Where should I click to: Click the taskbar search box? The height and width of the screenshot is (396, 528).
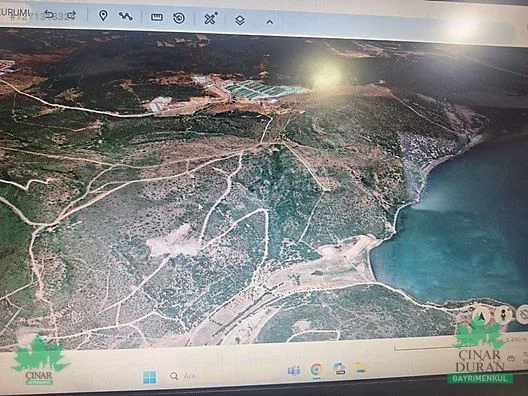[184, 376]
